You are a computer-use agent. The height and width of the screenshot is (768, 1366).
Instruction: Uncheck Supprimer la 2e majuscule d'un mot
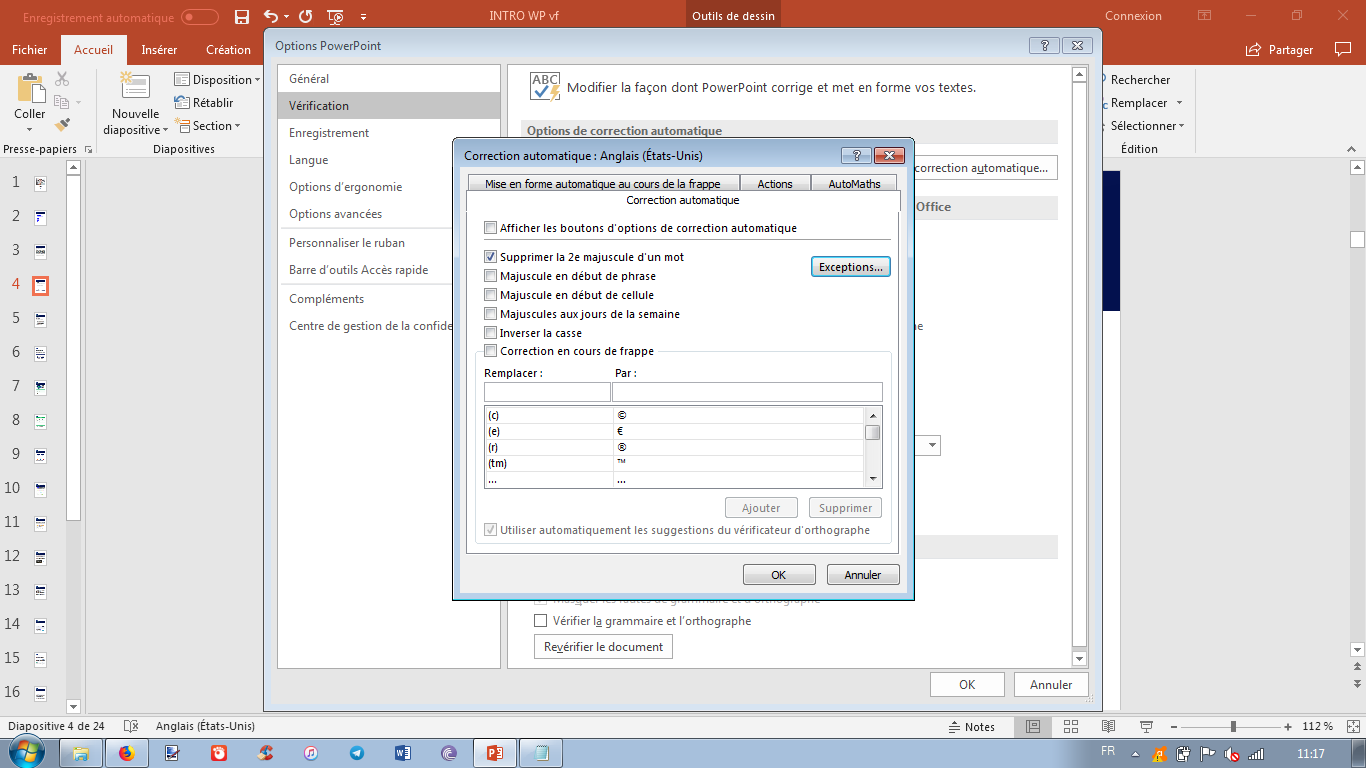pos(490,257)
